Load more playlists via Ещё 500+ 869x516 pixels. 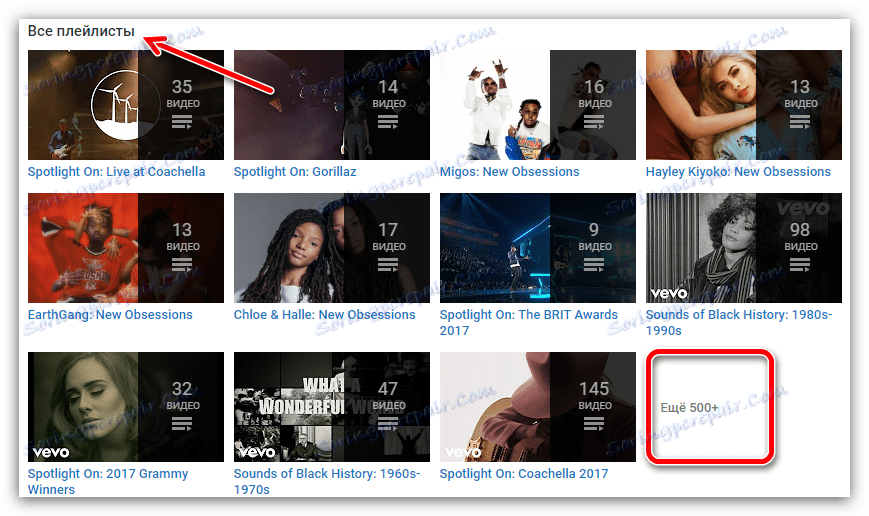(689, 408)
